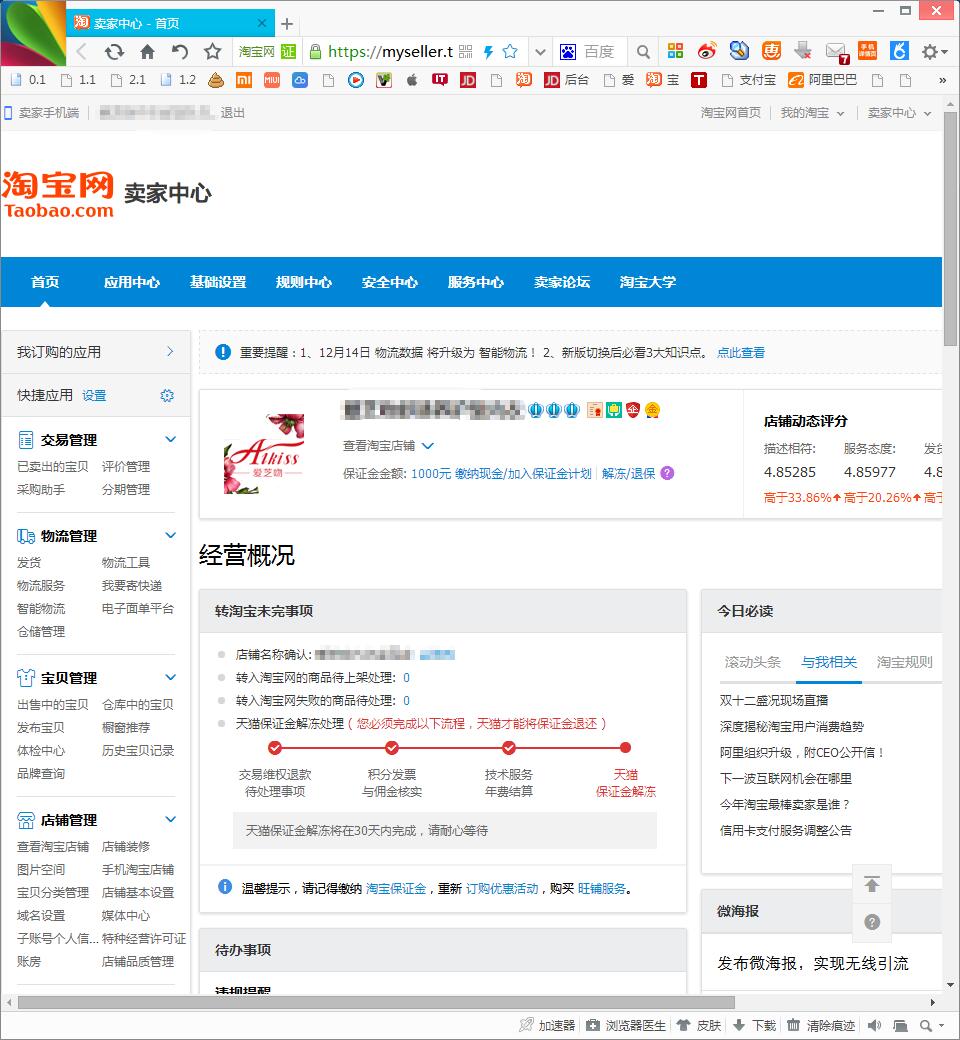Click the 加速器 rocket icon in status bar
The width and height of the screenshot is (960, 1040).
(526, 1025)
